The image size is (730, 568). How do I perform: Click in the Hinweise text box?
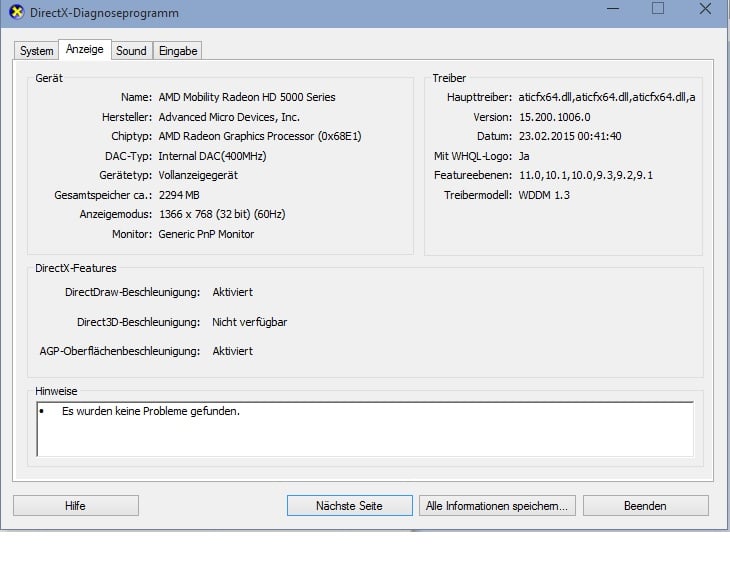point(365,429)
